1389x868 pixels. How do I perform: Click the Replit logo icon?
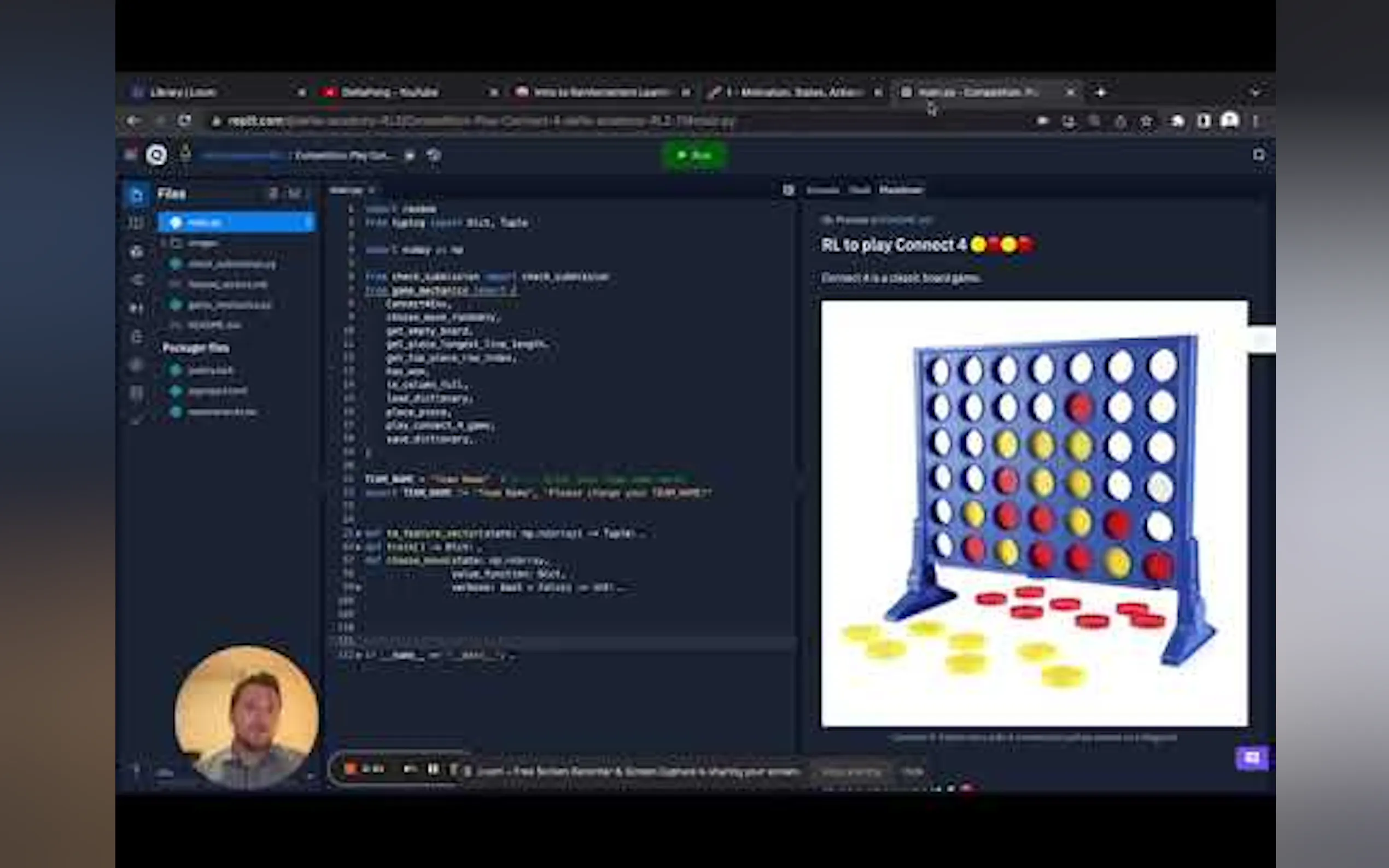pos(156,155)
